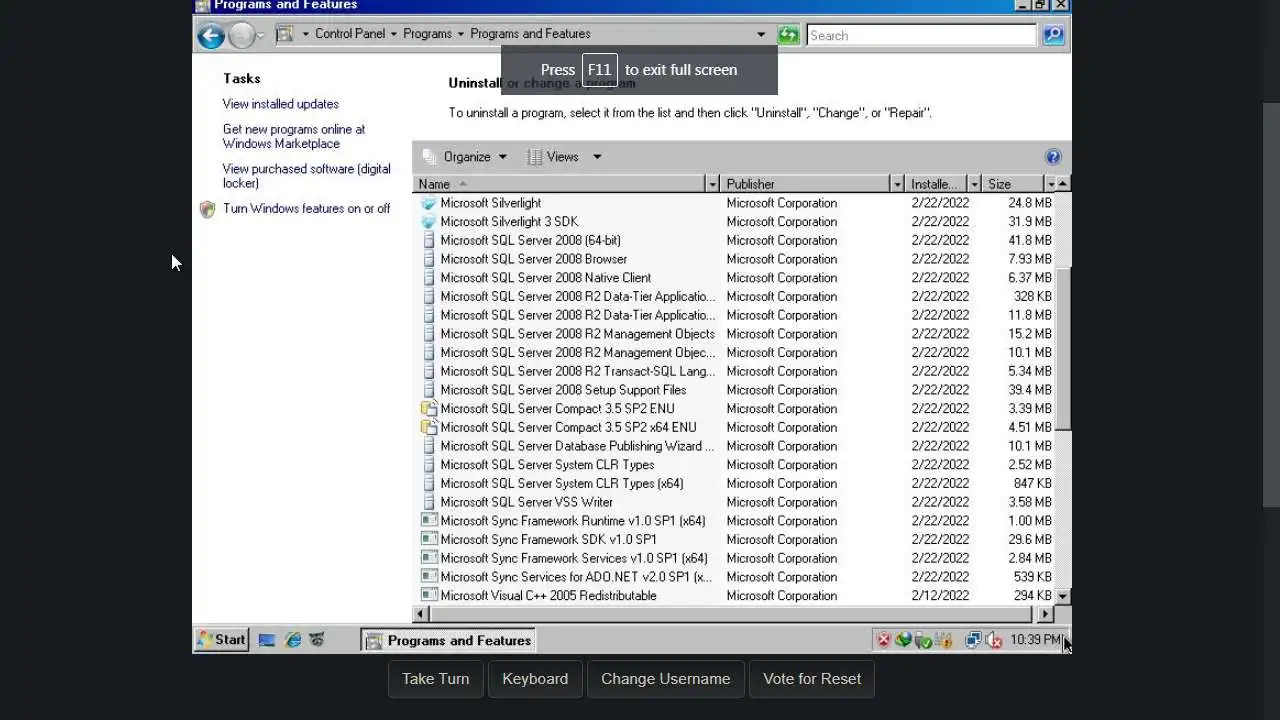Click the SQL Server Compact 3.5 SP2 x64 ENU icon
This screenshot has height=720, width=1280.
pos(429,427)
